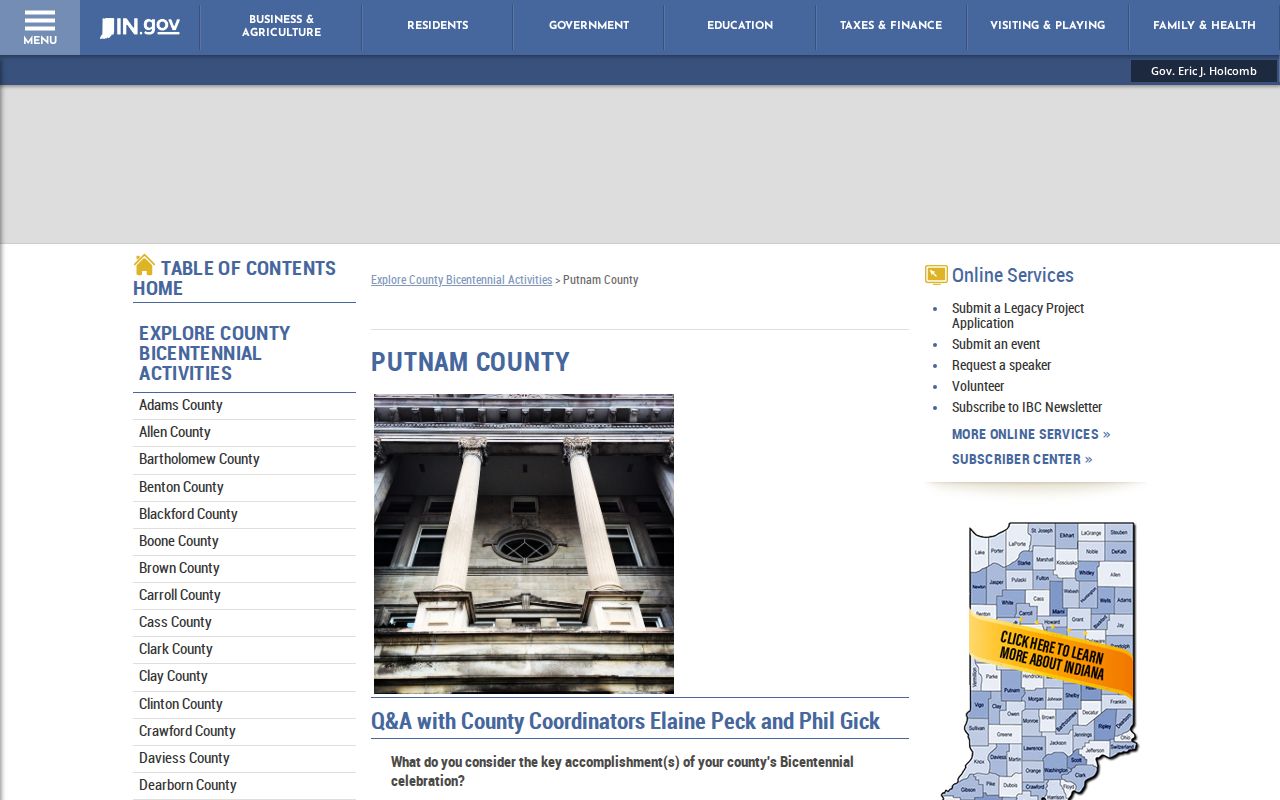
Task: Open the Taxes & Finance menu
Action: click(891, 26)
